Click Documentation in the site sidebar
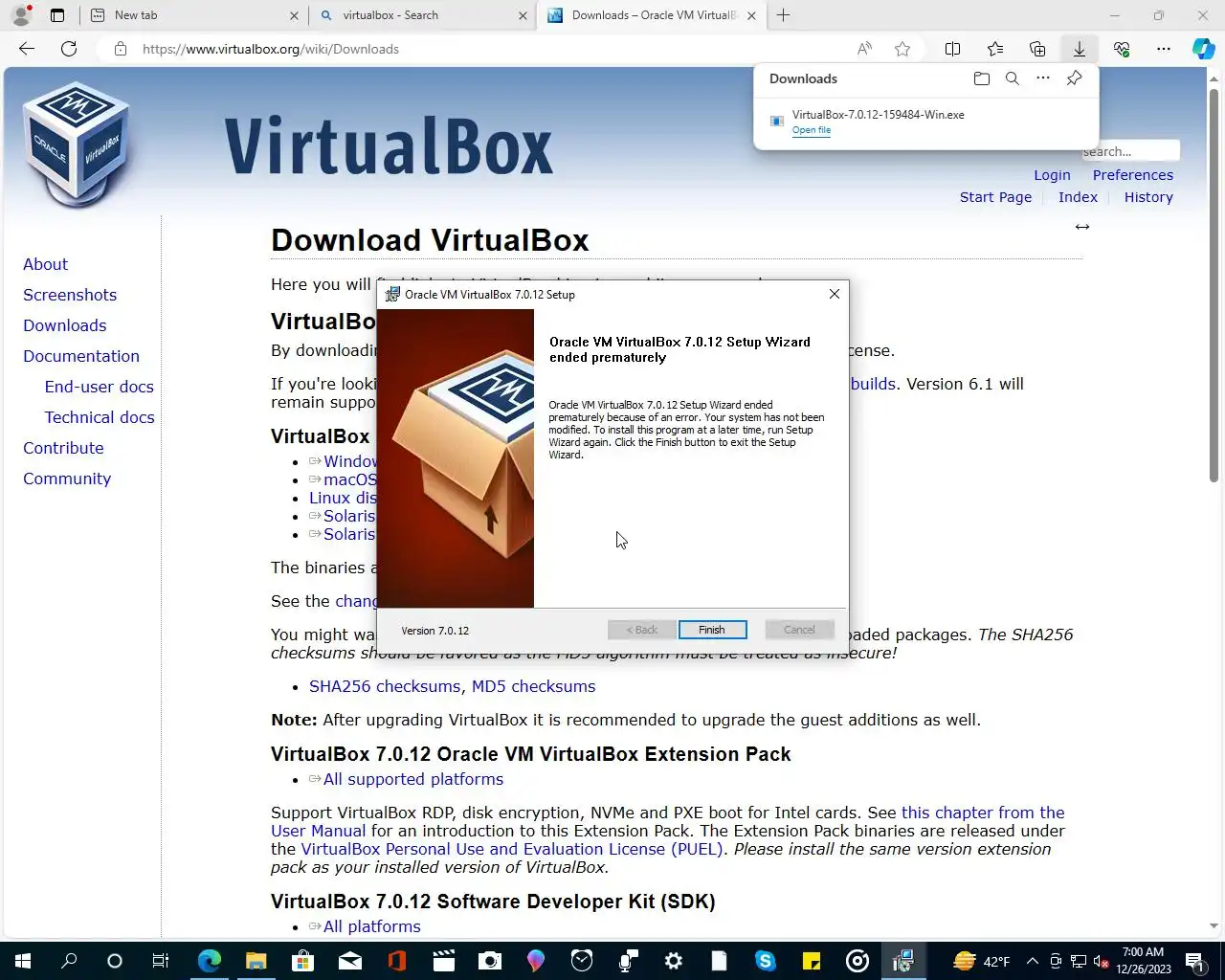1225x980 pixels. click(81, 356)
